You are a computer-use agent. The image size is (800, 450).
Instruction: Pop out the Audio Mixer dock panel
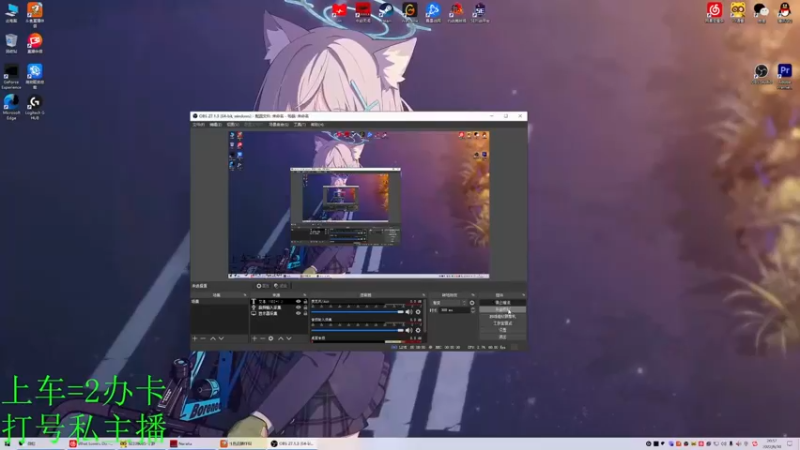pyautogui.click(x=424, y=295)
